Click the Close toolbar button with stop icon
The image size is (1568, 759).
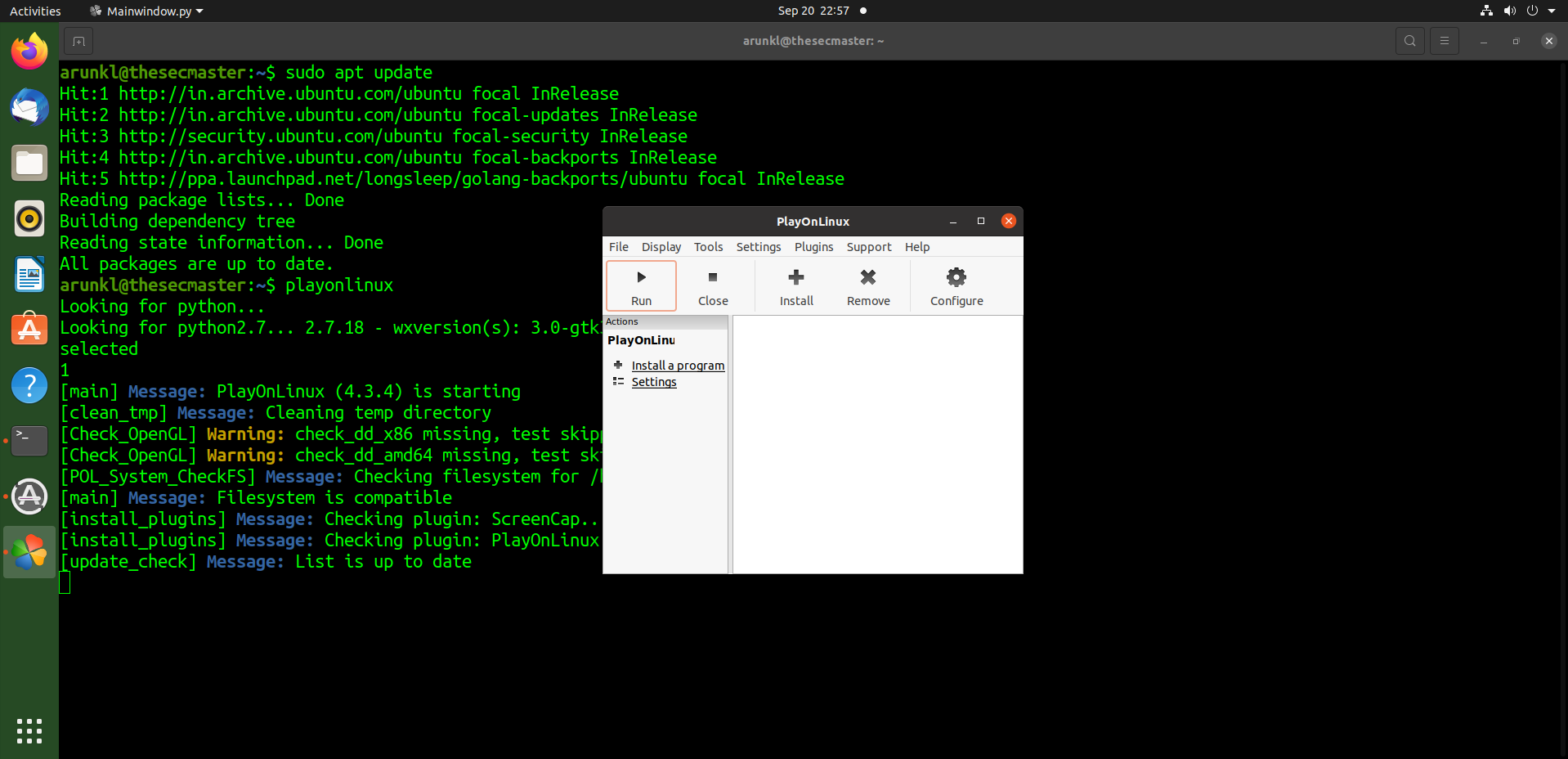(713, 285)
